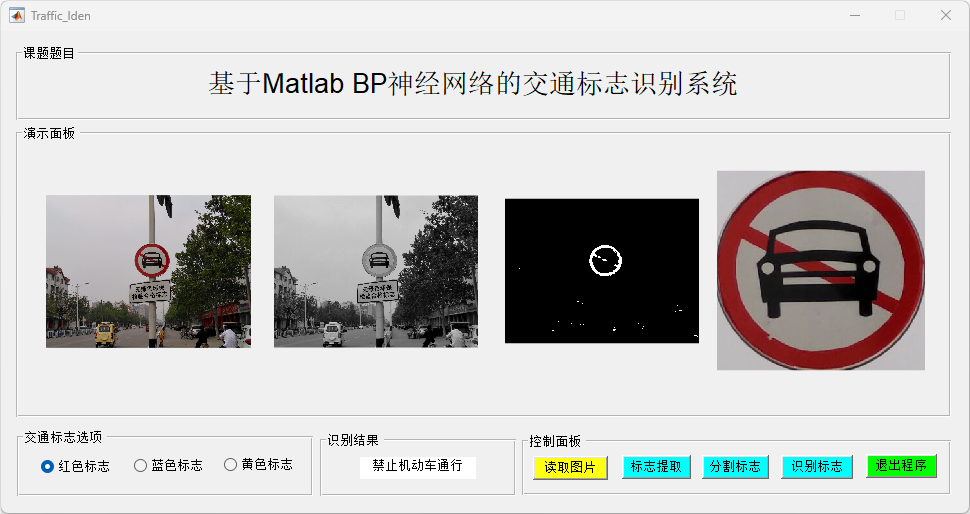970x514 pixels.
Task: Close the Traffic_Iden window
Action: pyautogui.click(x=946, y=15)
